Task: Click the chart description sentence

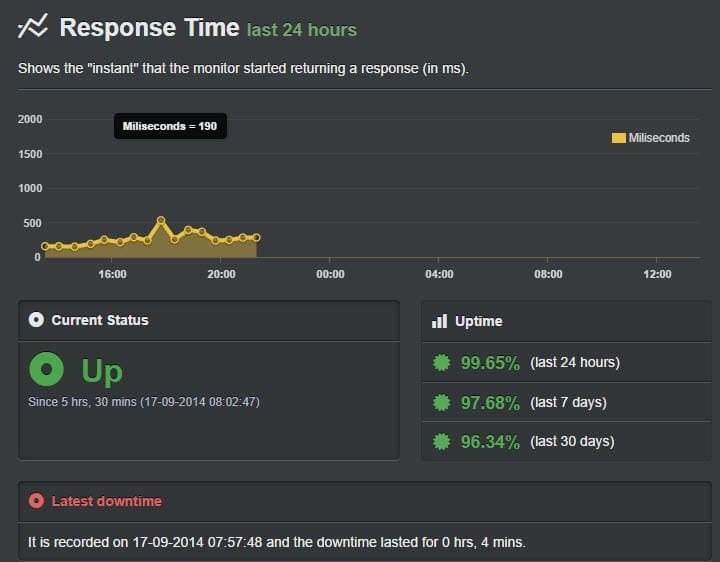Action: [243, 68]
